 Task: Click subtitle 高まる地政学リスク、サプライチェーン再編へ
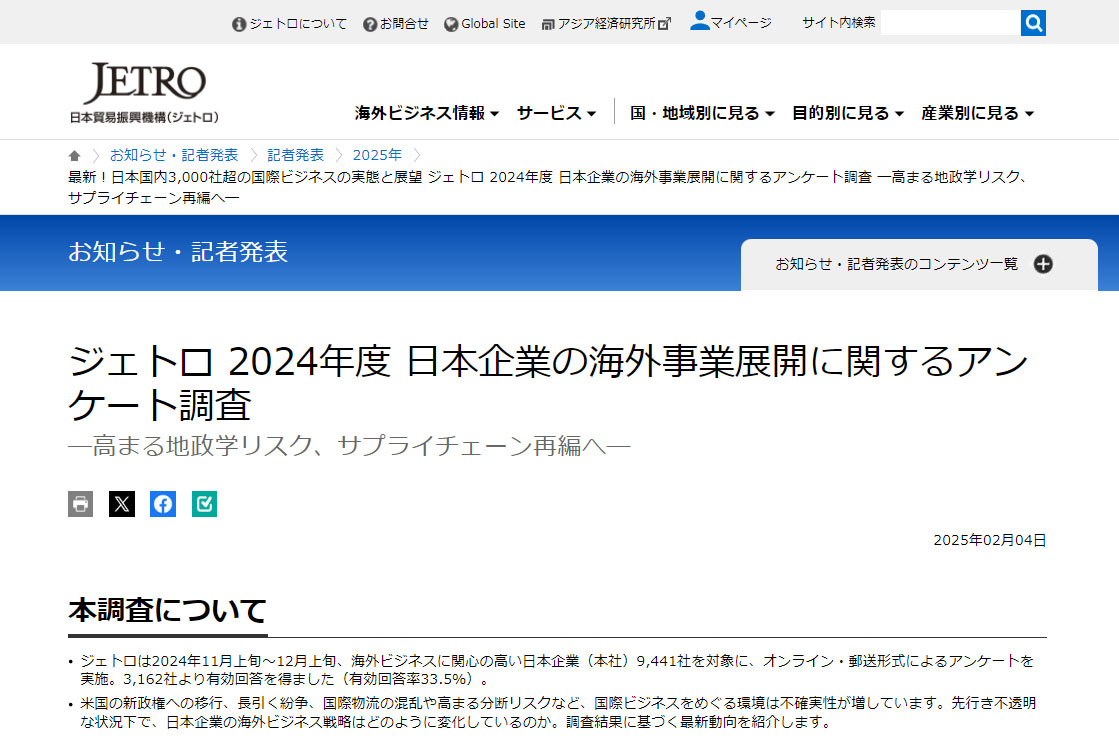[349, 446]
